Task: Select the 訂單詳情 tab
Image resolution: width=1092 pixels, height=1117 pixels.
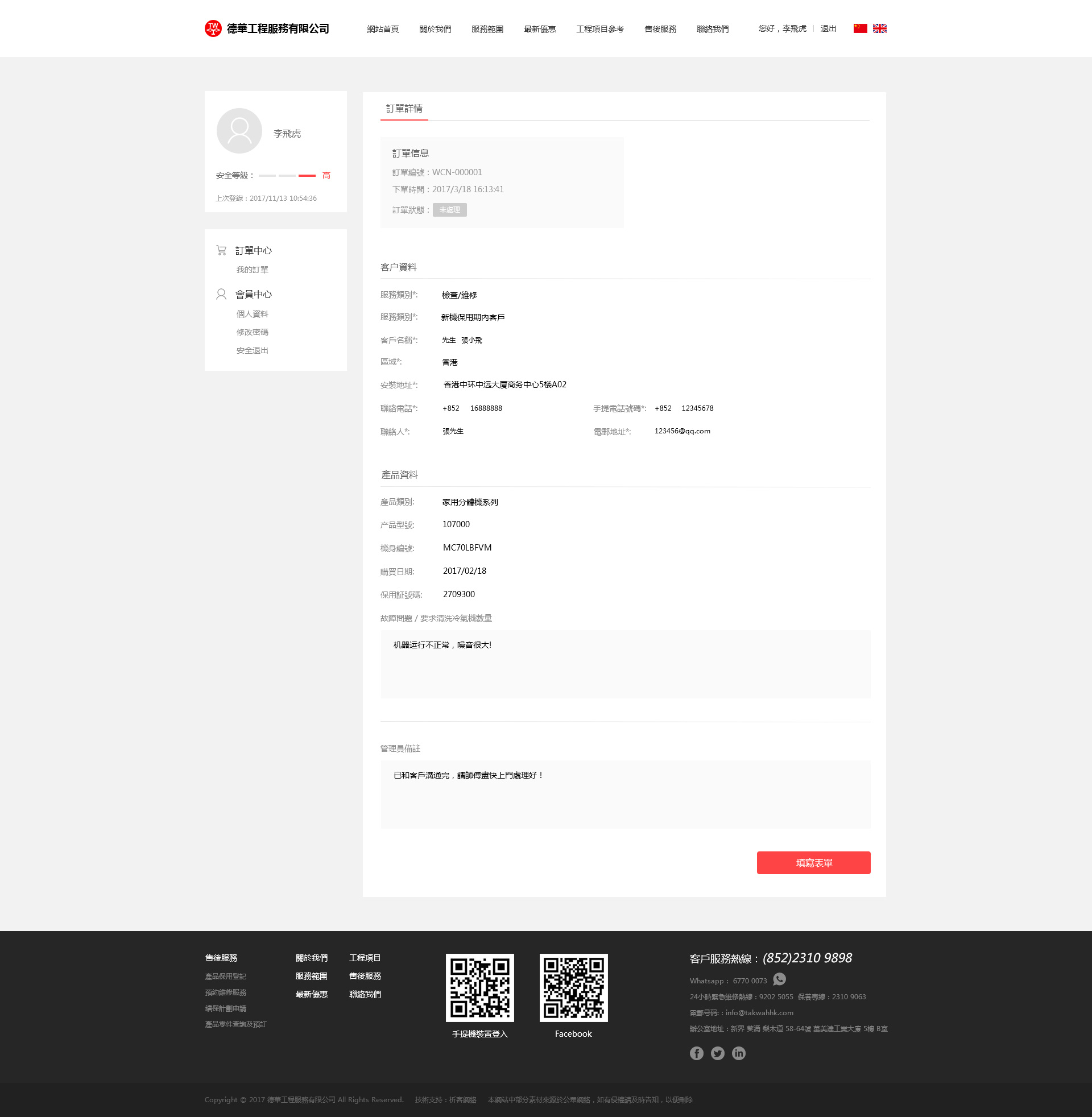Action: click(x=404, y=109)
